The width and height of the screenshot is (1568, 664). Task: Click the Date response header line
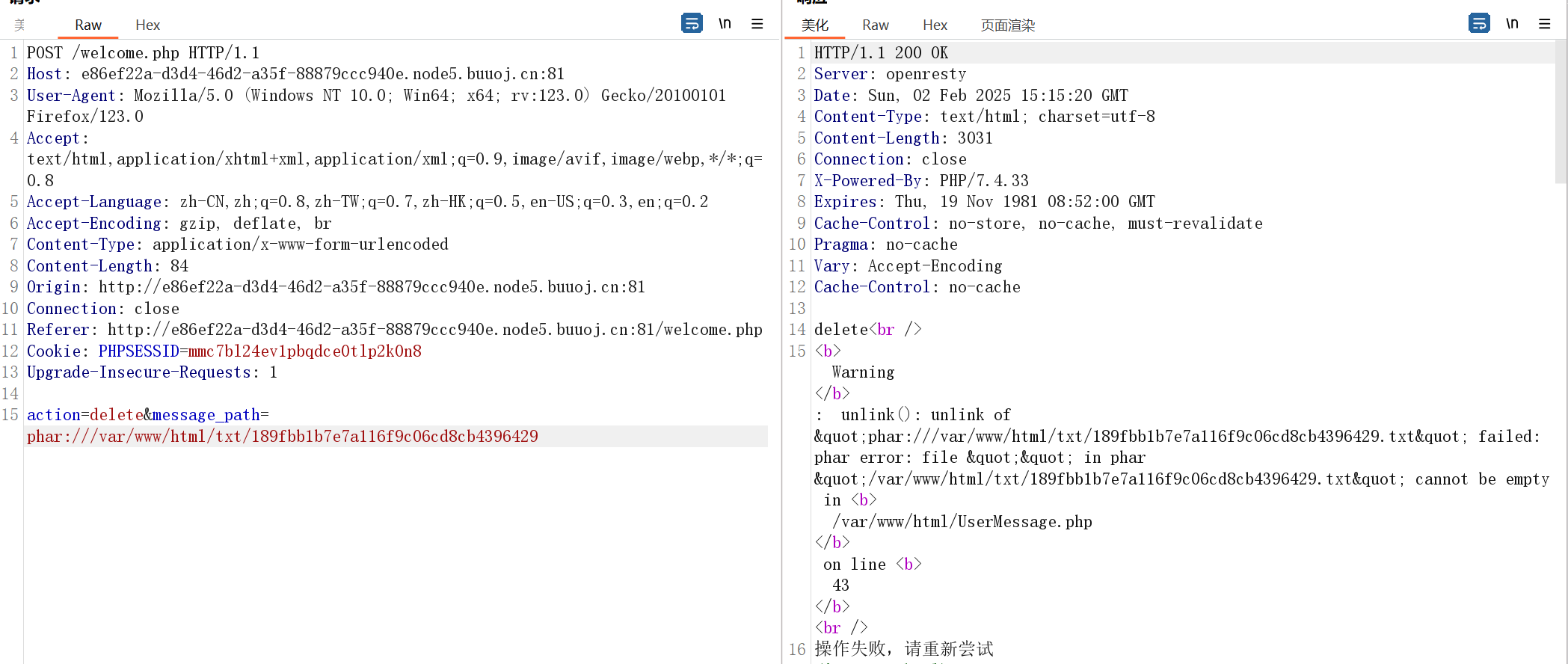click(971, 96)
